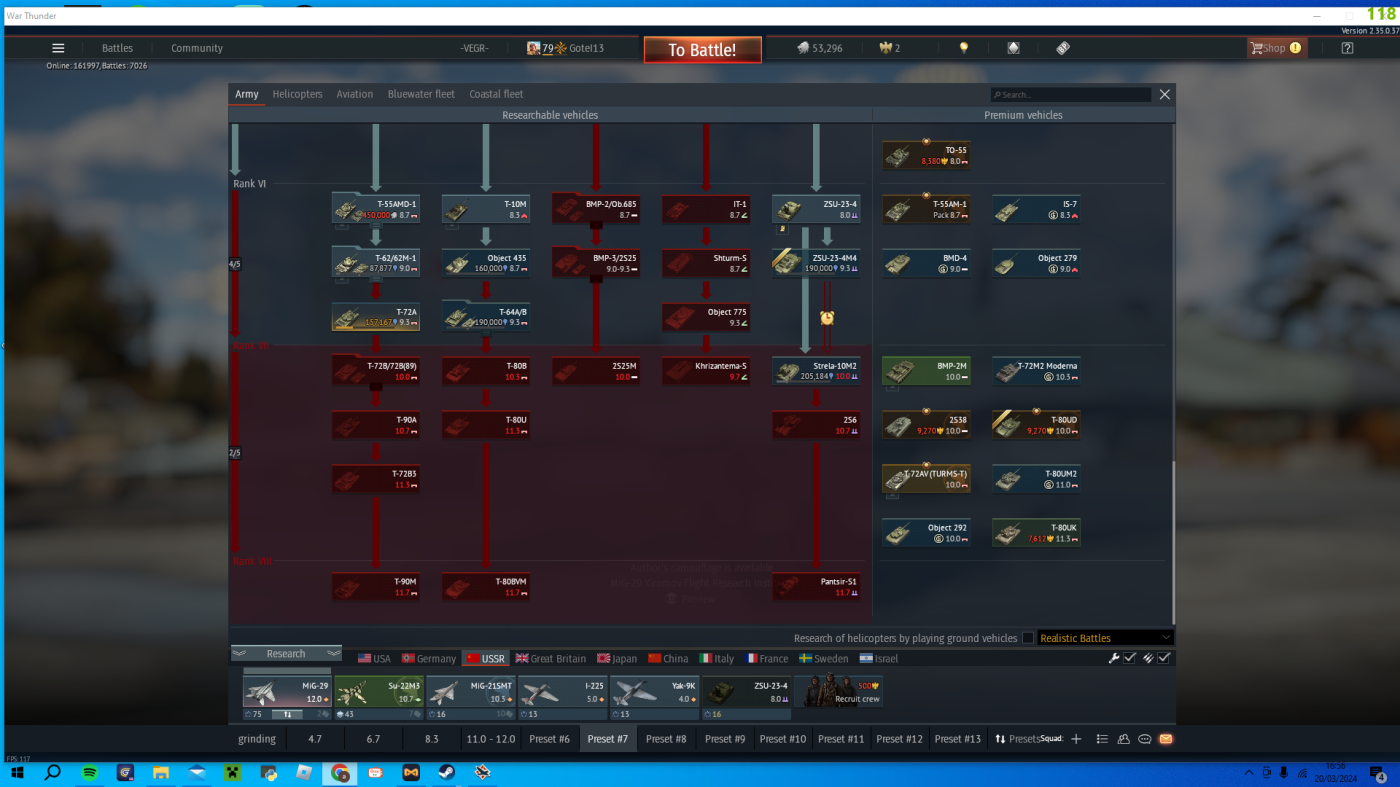Viewport: 1400px width, 787px height.
Task: Open the Shop cart button
Action: pyautogui.click(x=1276, y=48)
